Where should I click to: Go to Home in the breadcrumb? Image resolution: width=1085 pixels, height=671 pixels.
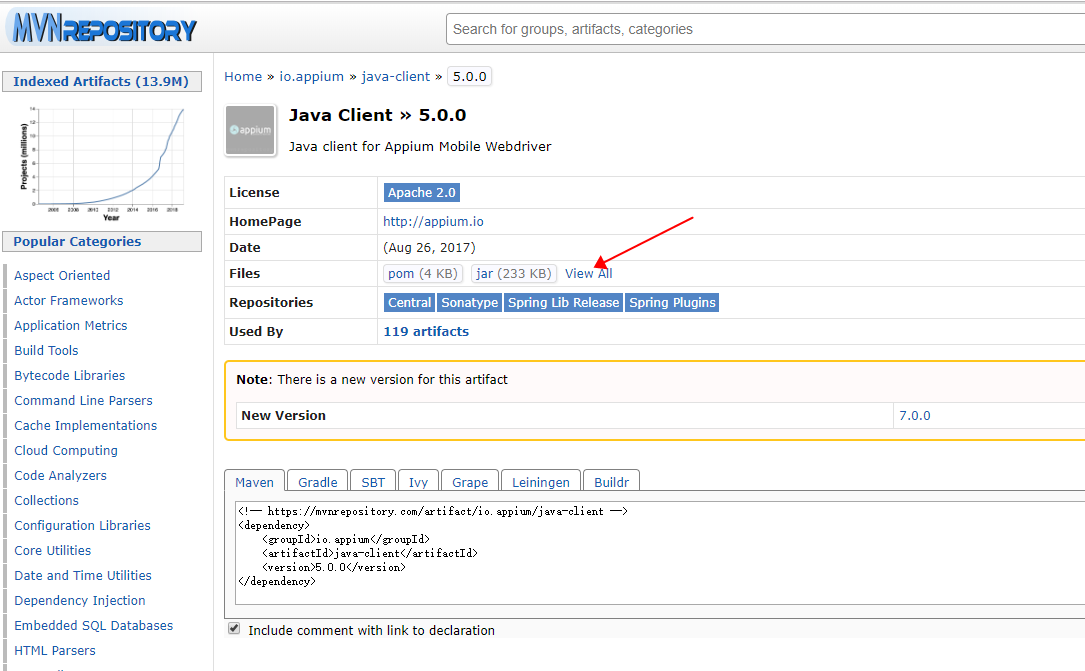click(x=243, y=76)
